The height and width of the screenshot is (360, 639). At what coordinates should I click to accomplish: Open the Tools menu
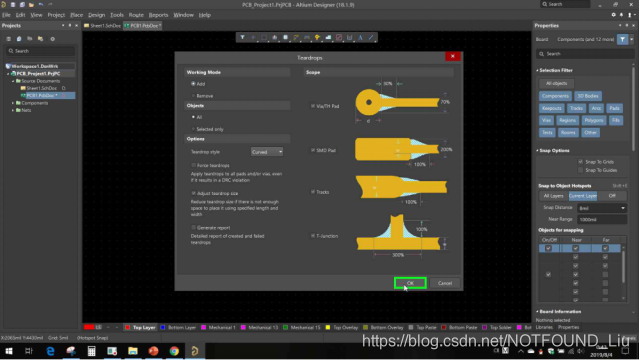pyautogui.click(x=117, y=15)
